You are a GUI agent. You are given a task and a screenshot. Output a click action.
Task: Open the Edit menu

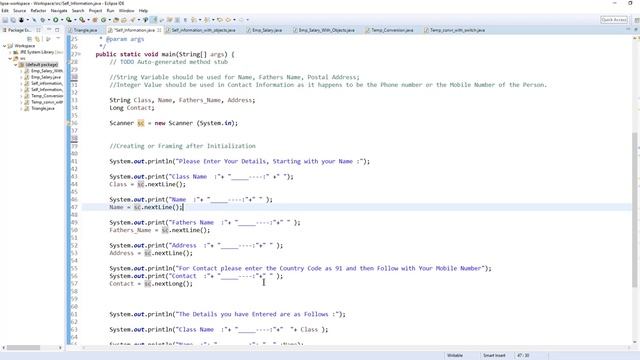coord(5,11)
